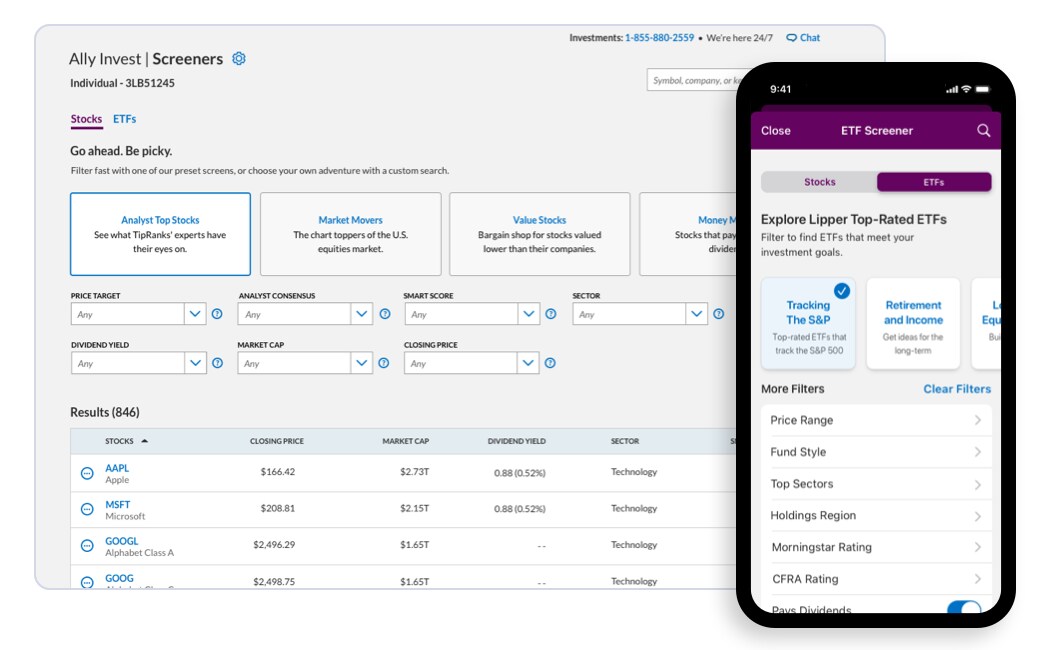Switch to the Stocks tab on desktop
The width and height of the screenshot is (1050, 650).
point(86,119)
